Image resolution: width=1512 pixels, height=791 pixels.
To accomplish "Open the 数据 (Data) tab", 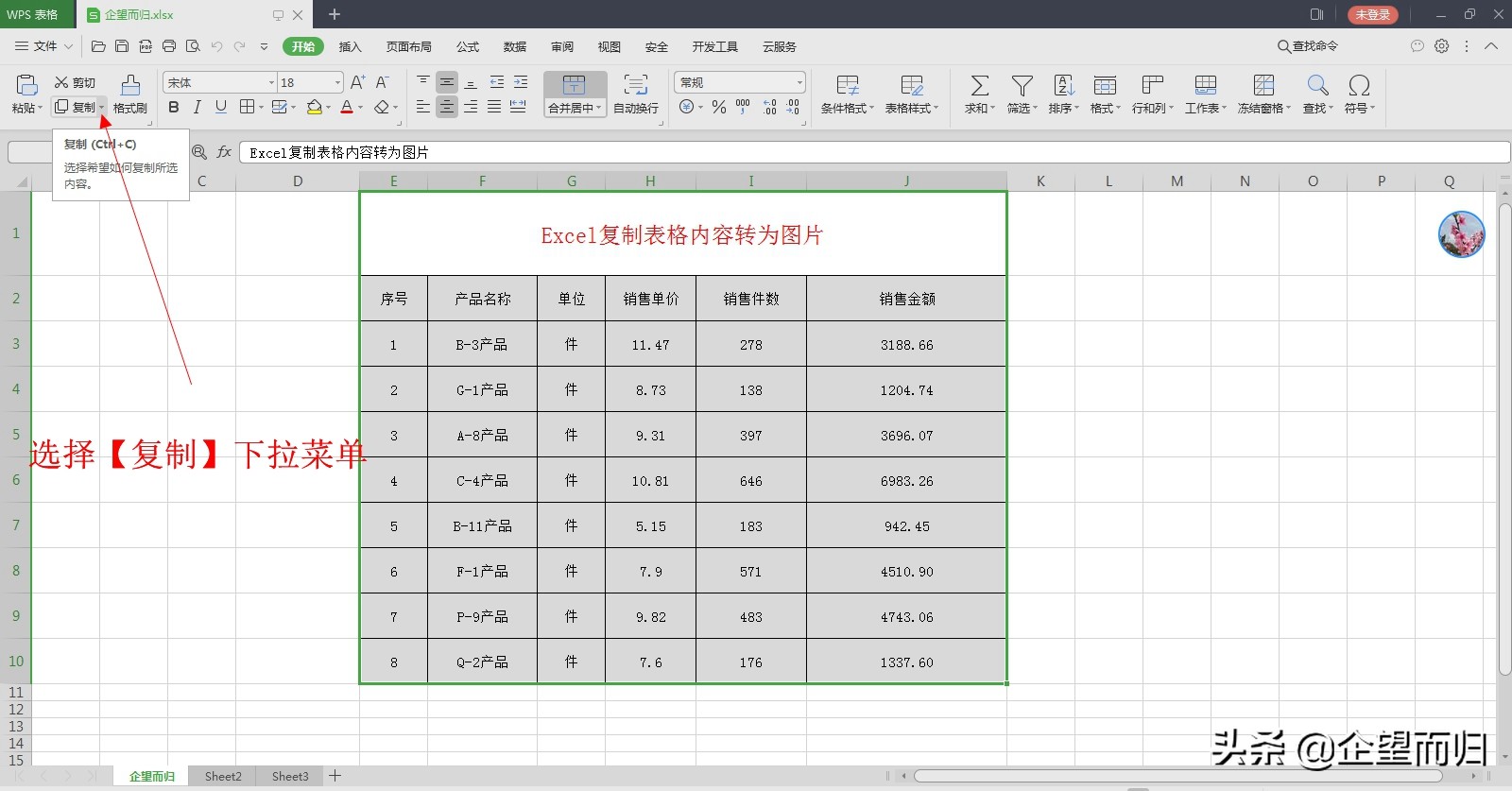I will coord(515,46).
